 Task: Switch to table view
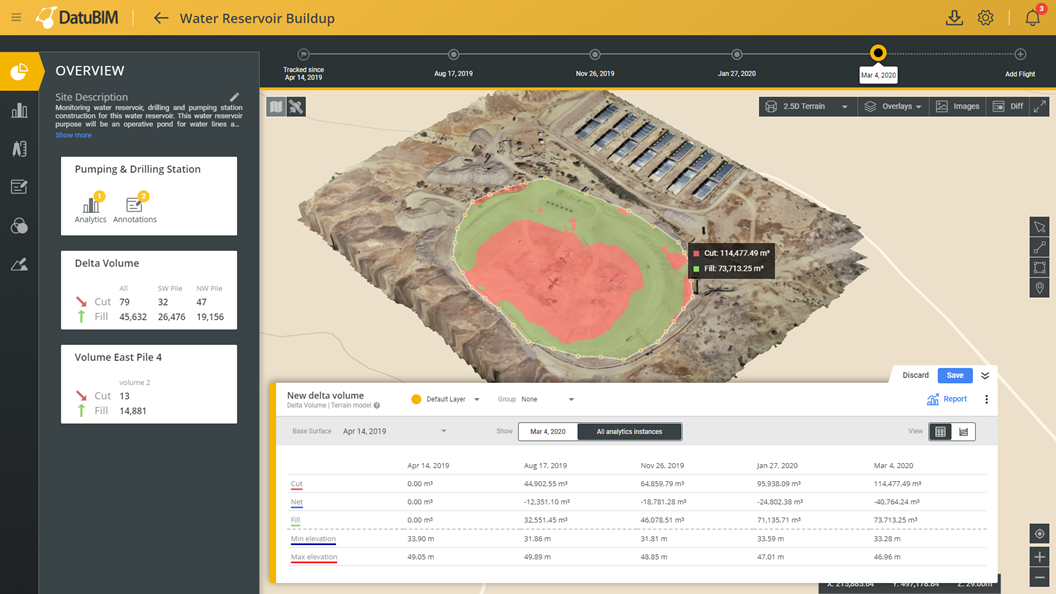[x=941, y=432]
